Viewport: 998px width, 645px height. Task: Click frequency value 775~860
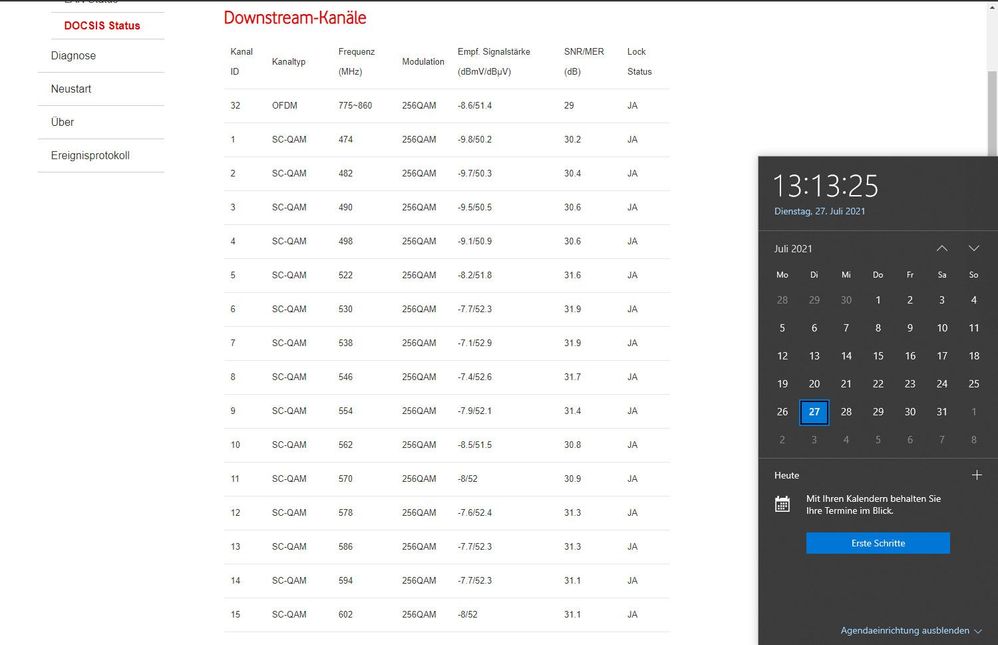(355, 106)
